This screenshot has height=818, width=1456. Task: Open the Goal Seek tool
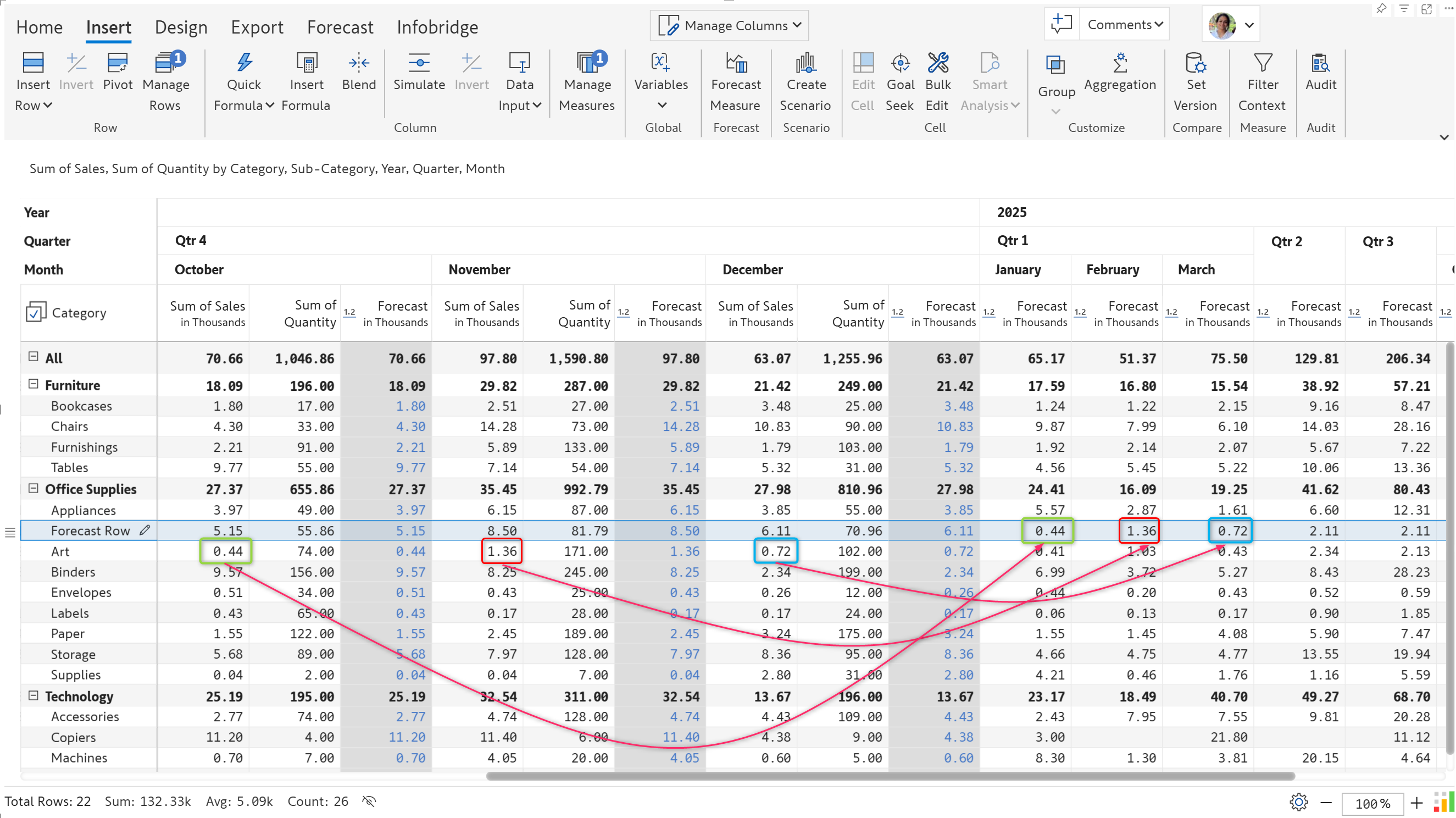900,83
